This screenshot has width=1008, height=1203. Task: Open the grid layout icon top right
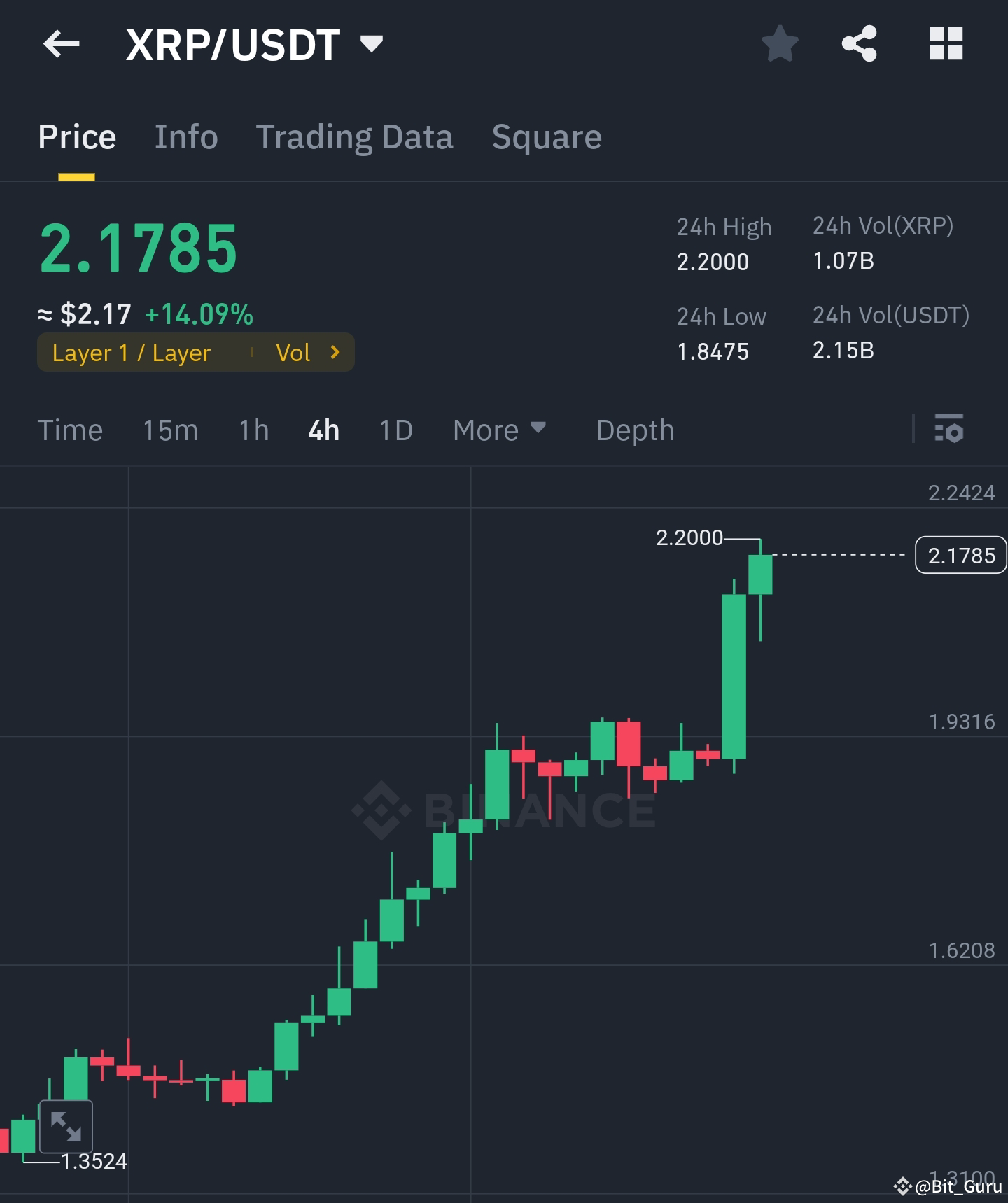click(x=946, y=44)
